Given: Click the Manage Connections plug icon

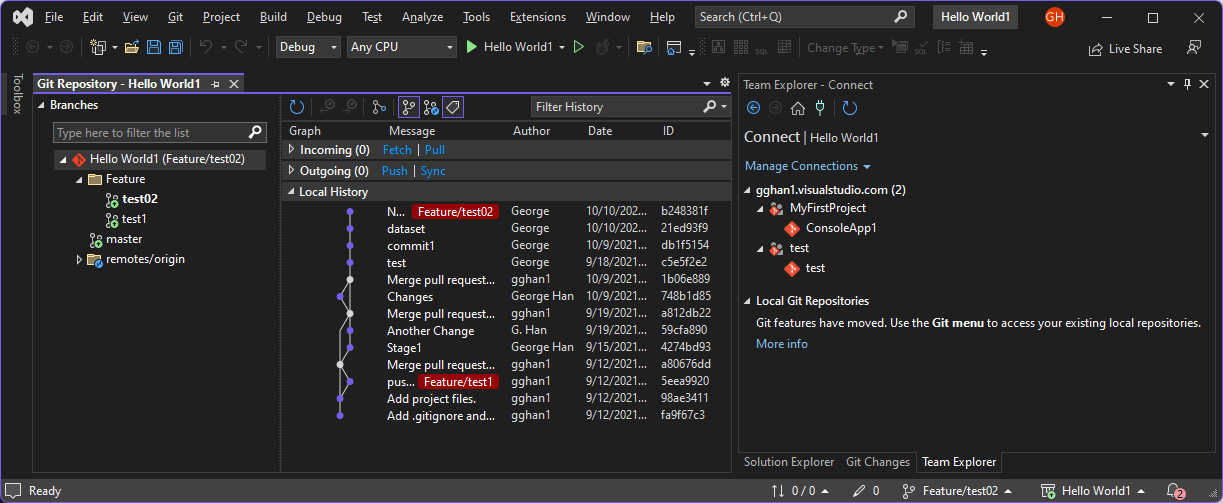Looking at the screenshot, I should tap(821, 108).
